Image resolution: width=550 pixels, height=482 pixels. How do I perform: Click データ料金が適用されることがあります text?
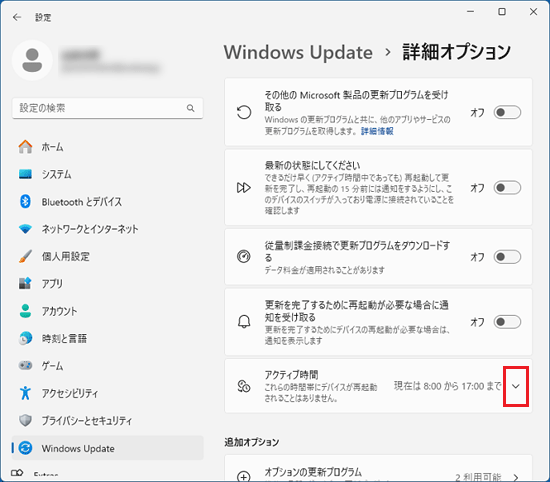[324, 270]
